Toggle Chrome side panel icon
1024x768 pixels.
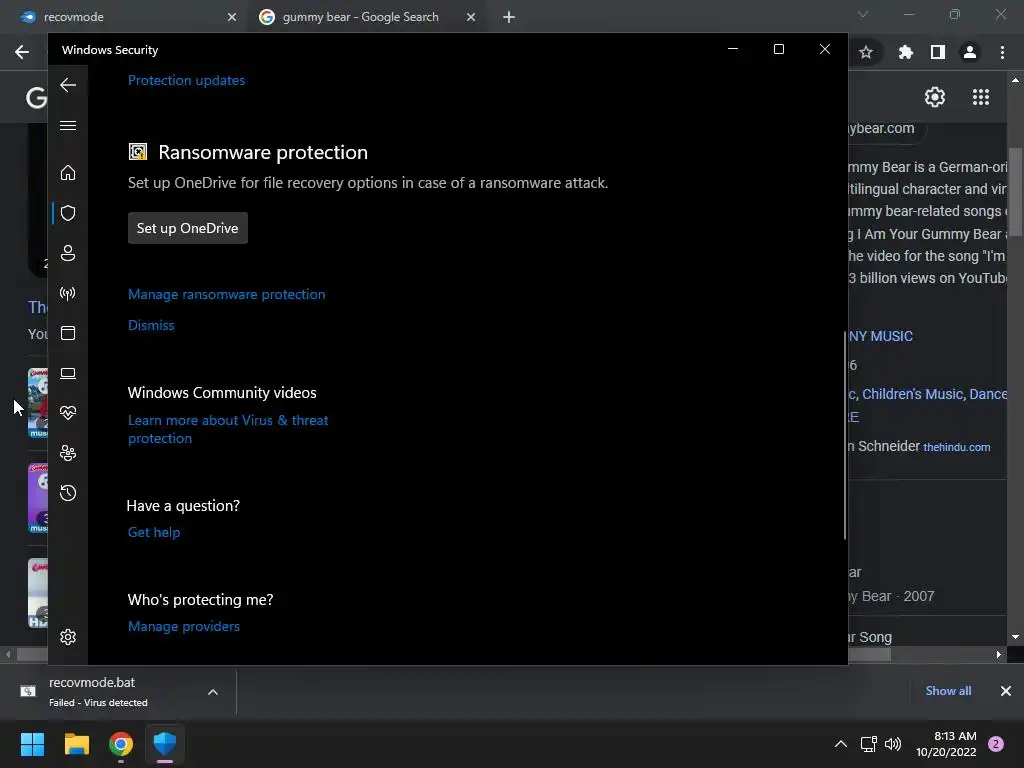(x=938, y=52)
